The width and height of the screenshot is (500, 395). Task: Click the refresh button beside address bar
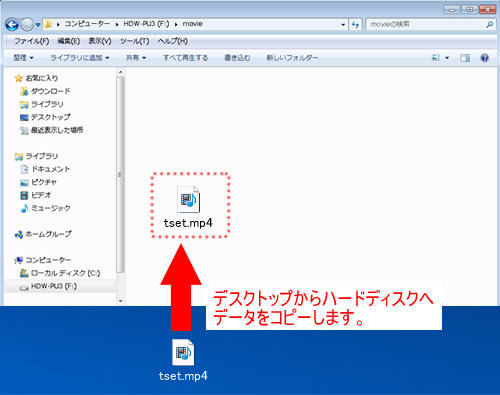tap(355, 24)
